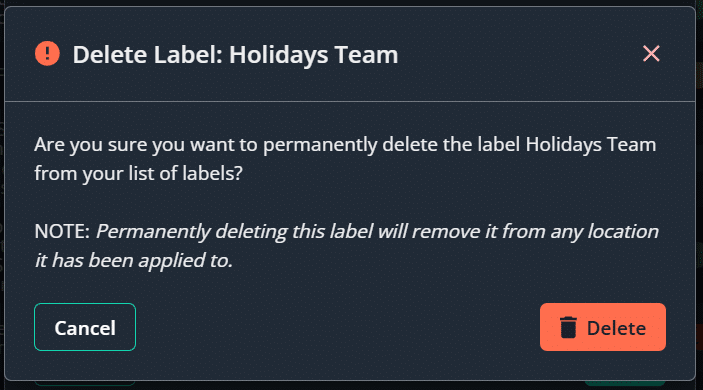This screenshot has width=703, height=390.
Task: Click the dimmed background left of the dialog
Action: pyautogui.click(x=2, y=195)
